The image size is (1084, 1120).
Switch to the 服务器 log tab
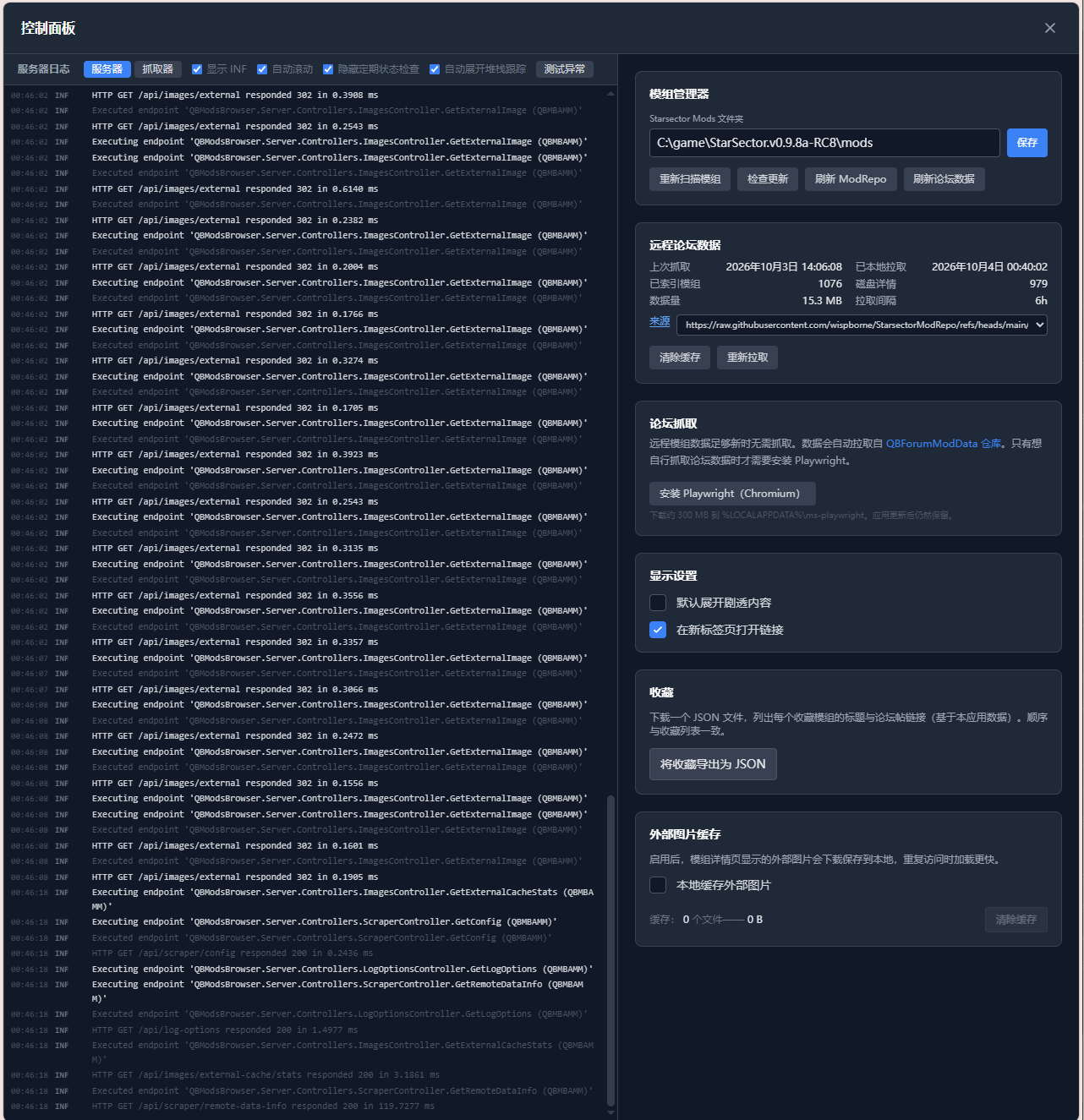pos(107,69)
